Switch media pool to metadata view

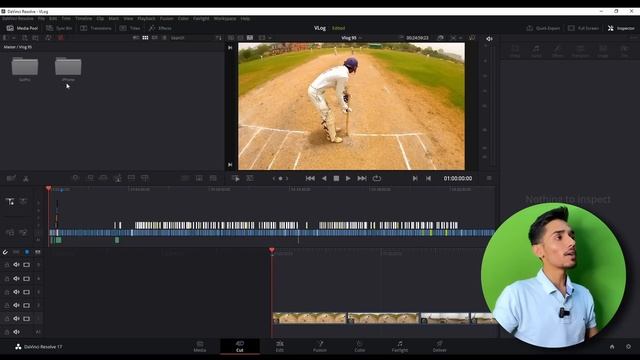tap(136, 38)
